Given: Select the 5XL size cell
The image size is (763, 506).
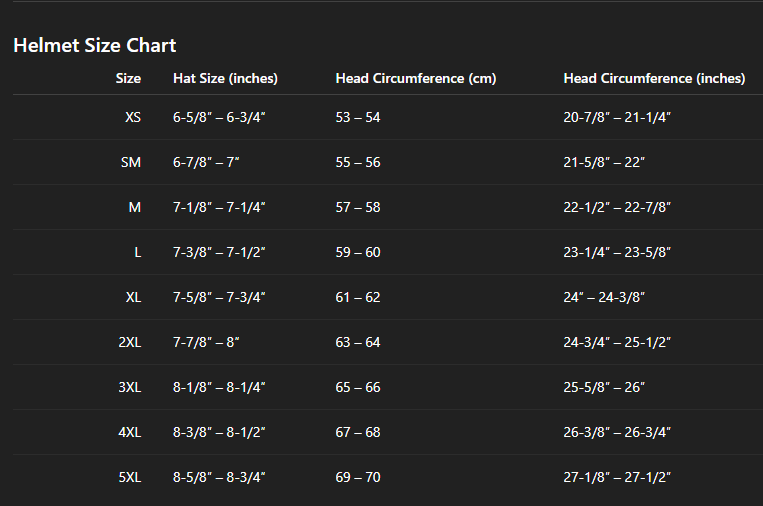Looking at the screenshot, I should pyautogui.click(x=130, y=477).
